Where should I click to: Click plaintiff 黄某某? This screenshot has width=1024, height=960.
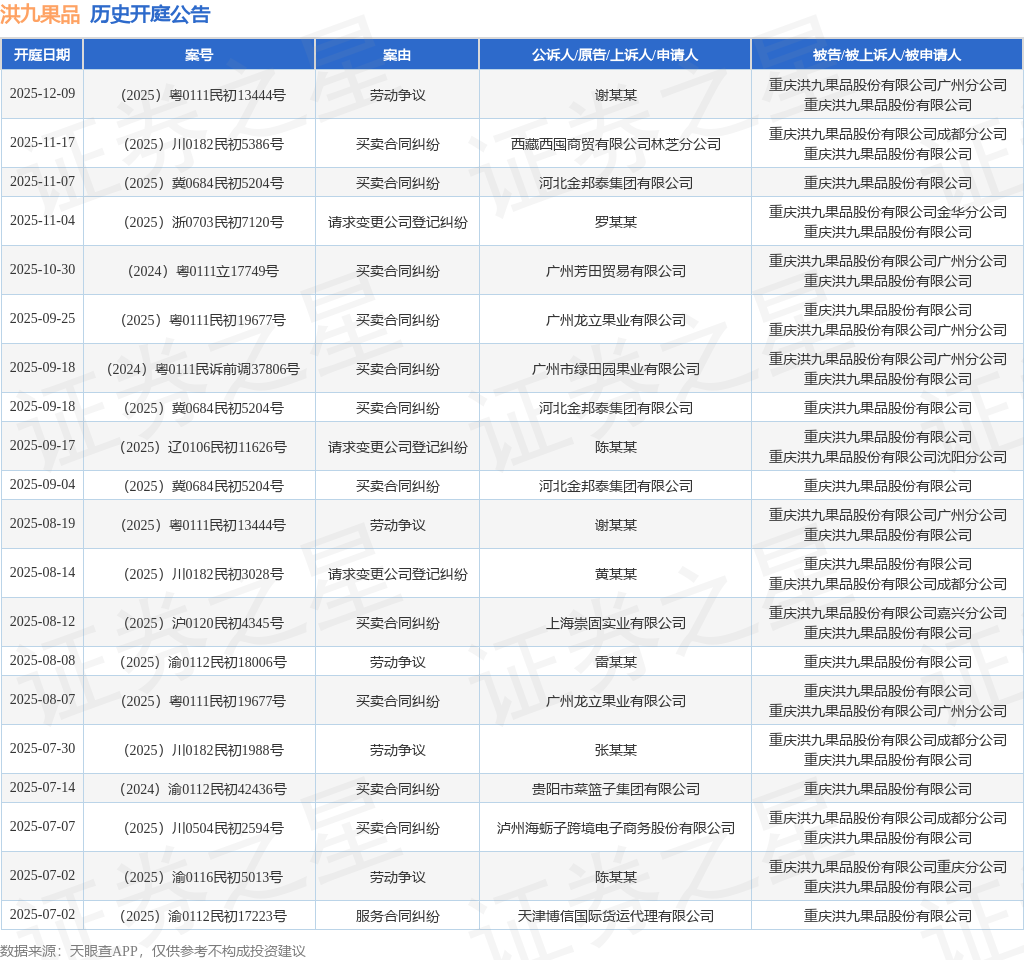click(x=615, y=575)
